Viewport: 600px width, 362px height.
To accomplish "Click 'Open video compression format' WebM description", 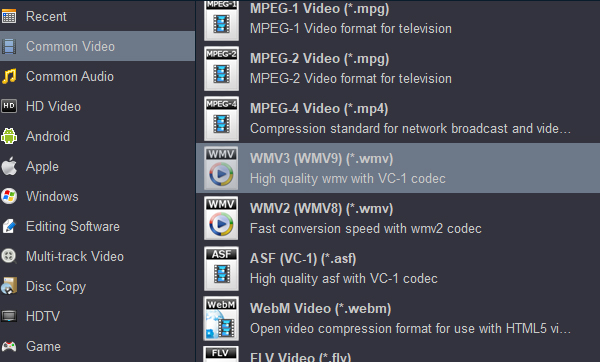I will coord(410,329).
